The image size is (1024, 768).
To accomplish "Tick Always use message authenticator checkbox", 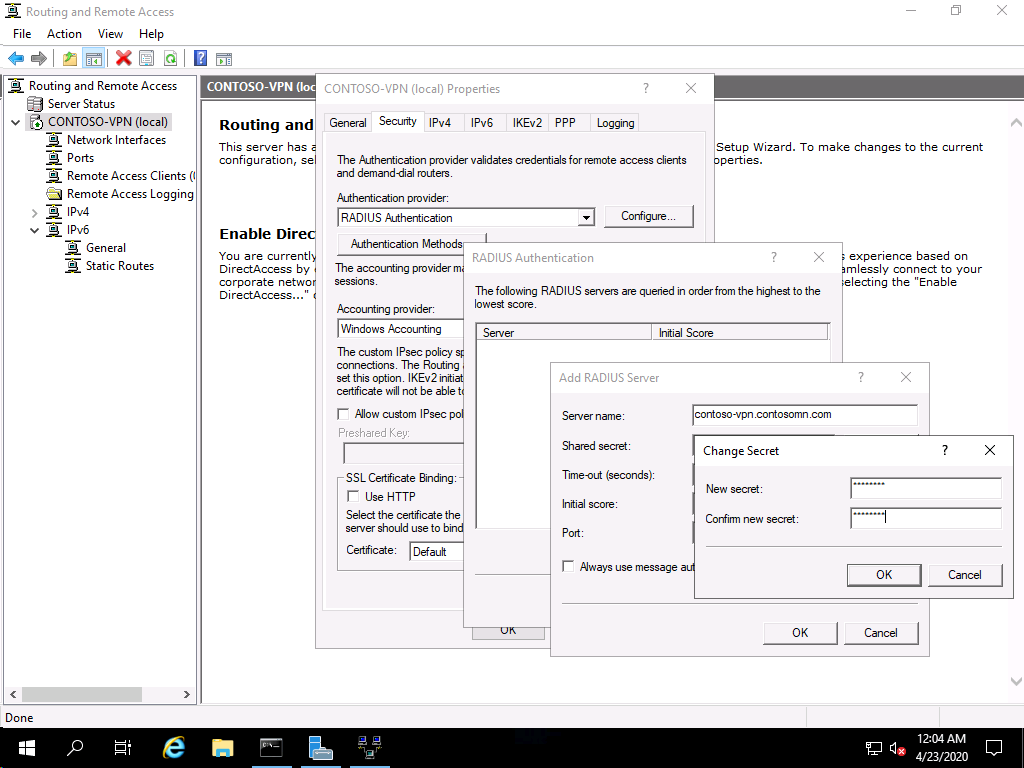I will click(x=568, y=567).
